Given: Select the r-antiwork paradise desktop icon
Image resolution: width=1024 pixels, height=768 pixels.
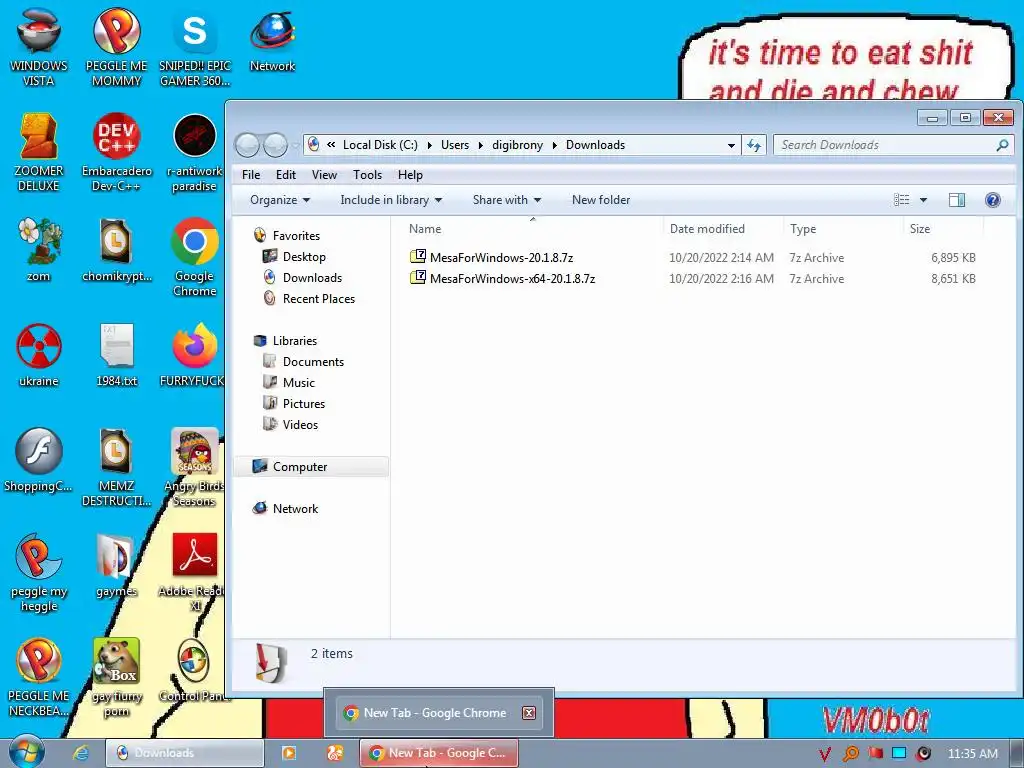Looking at the screenshot, I should point(195,152).
